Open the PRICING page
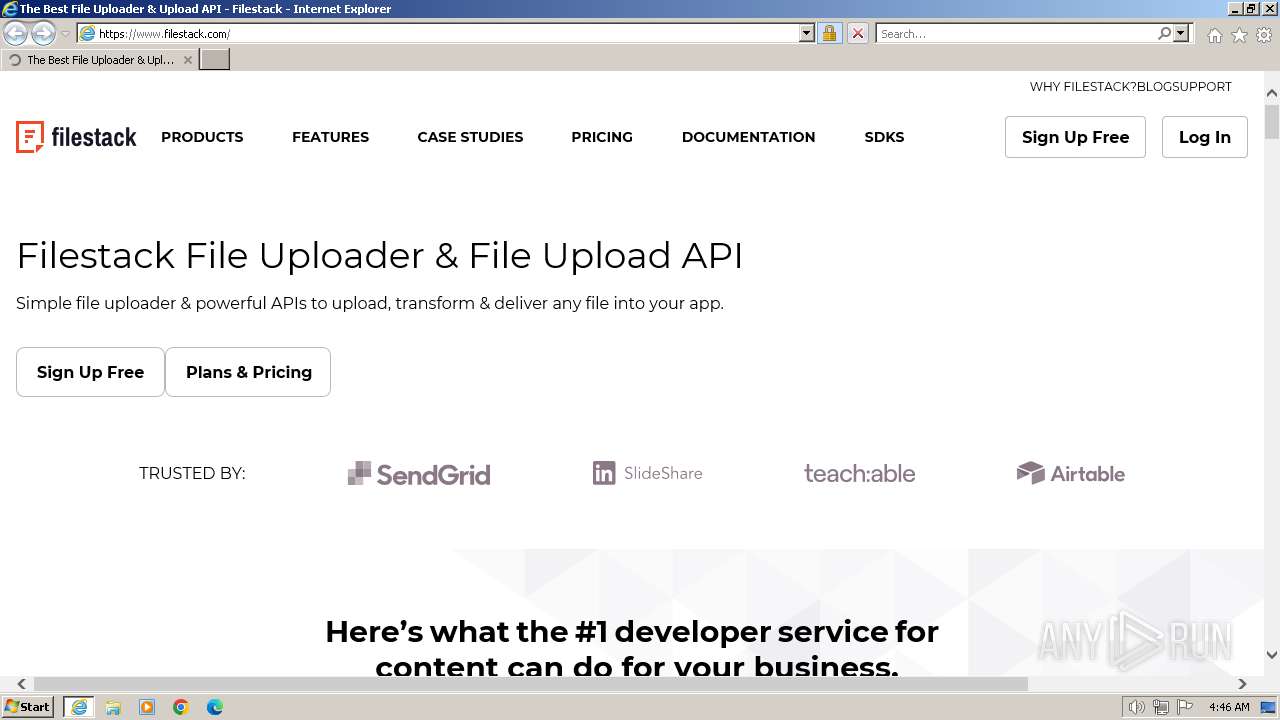 pos(602,137)
